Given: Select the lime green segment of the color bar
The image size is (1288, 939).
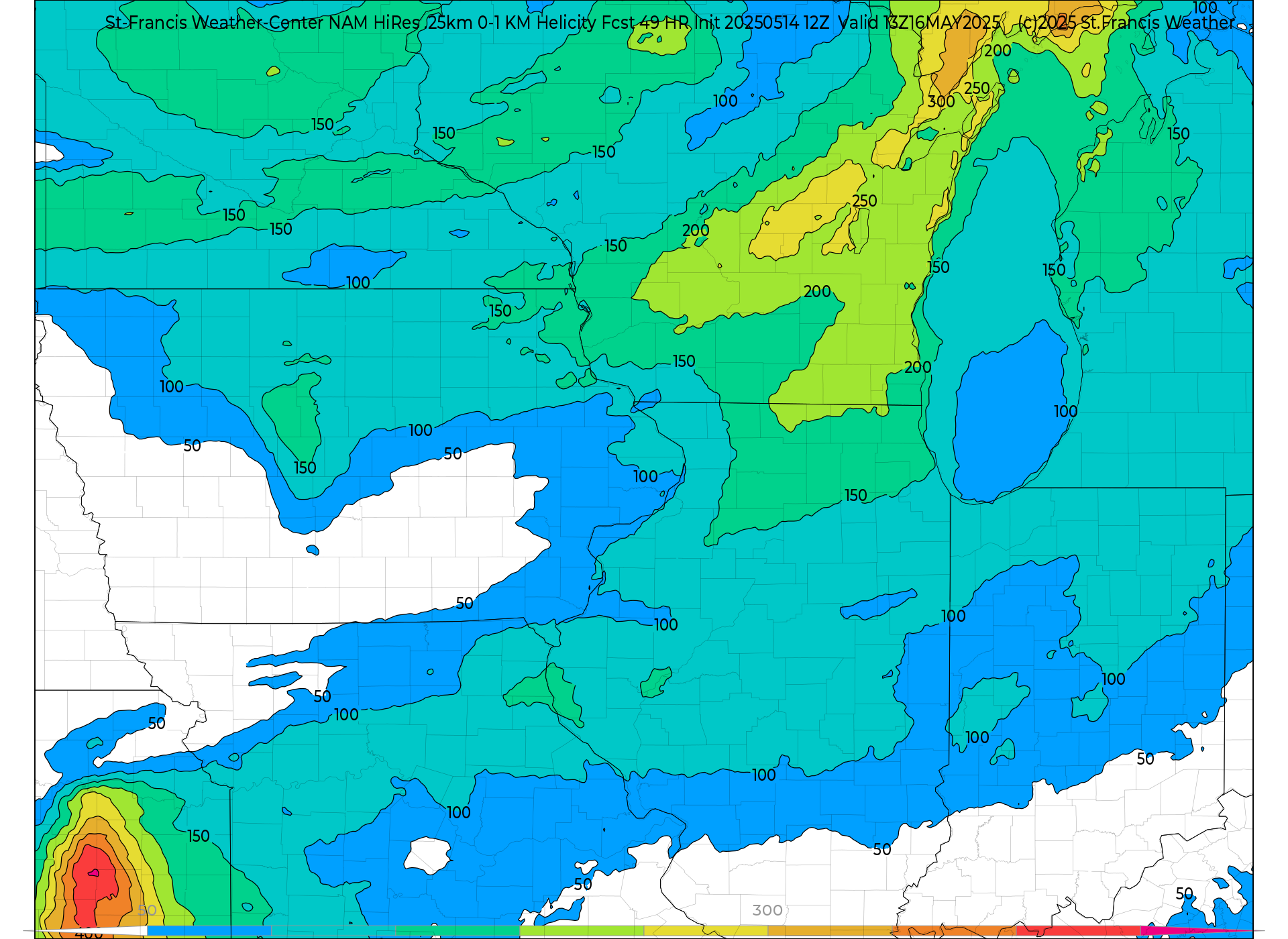Looking at the screenshot, I should point(582,931).
